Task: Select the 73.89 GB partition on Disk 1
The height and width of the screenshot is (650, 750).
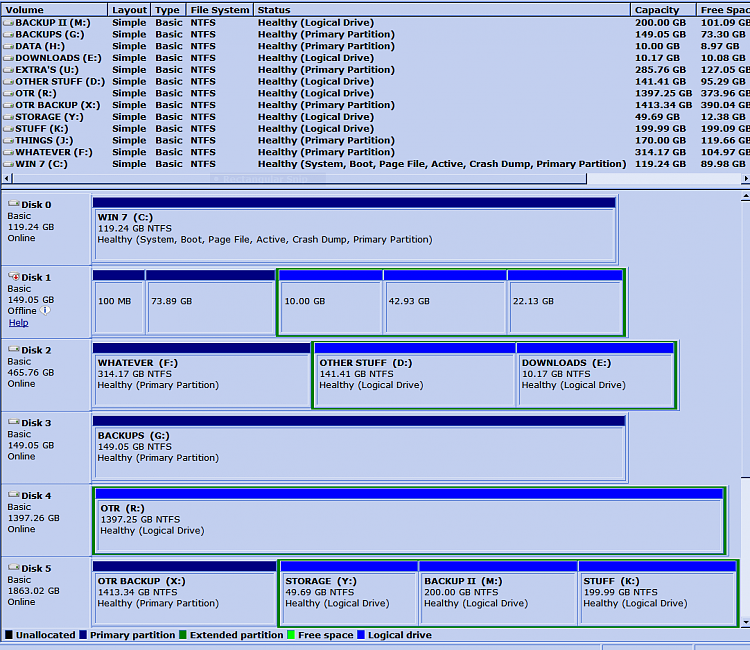Action: click(x=210, y=302)
